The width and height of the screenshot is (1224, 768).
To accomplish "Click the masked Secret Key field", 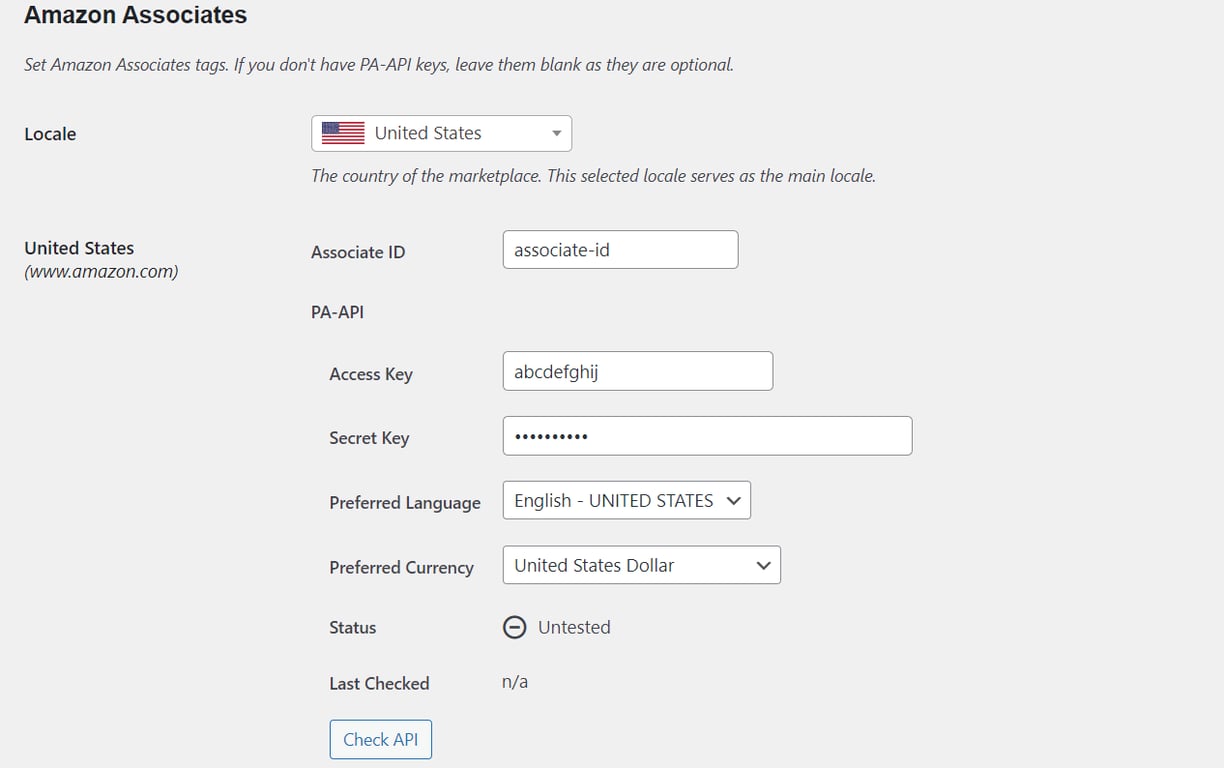I will [x=706, y=436].
